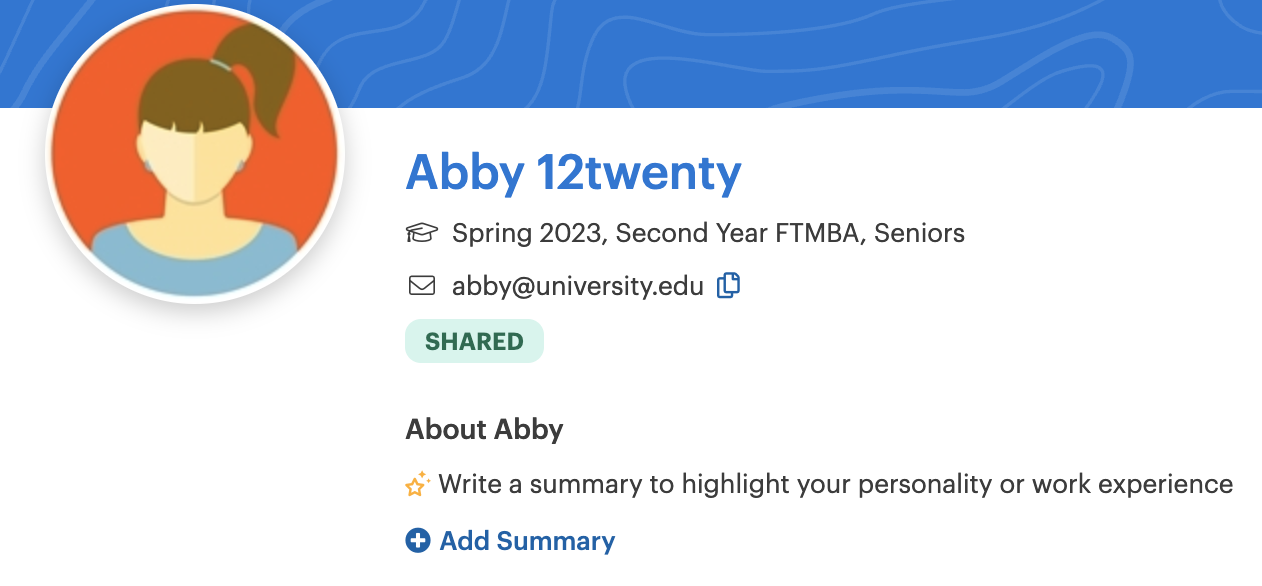The width and height of the screenshot is (1262, 586).
Task: Click the word 12twenty in the name
Action: point(640,173)
